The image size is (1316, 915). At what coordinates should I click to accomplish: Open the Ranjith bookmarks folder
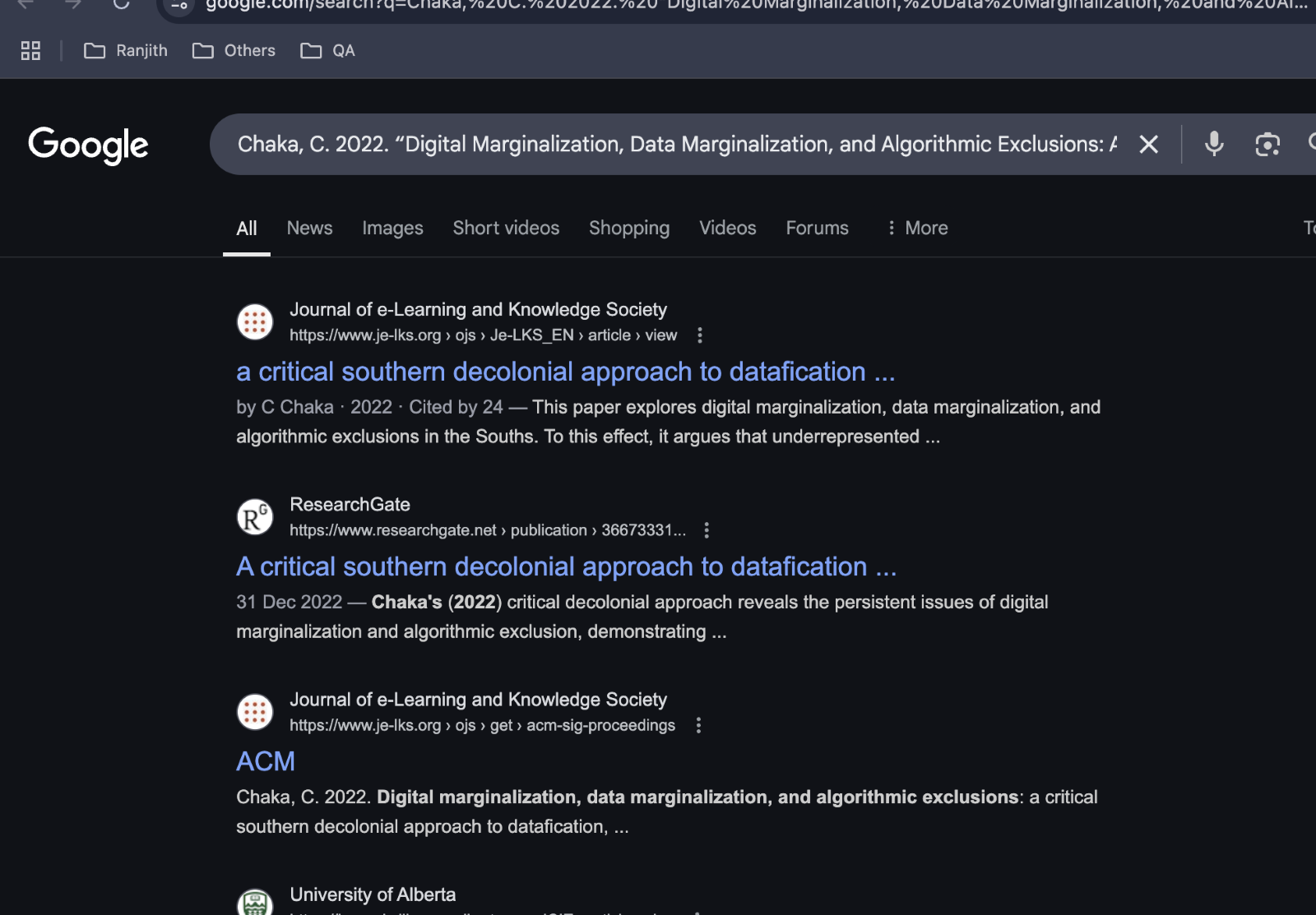pyautogui.click(x=126, y=51)
